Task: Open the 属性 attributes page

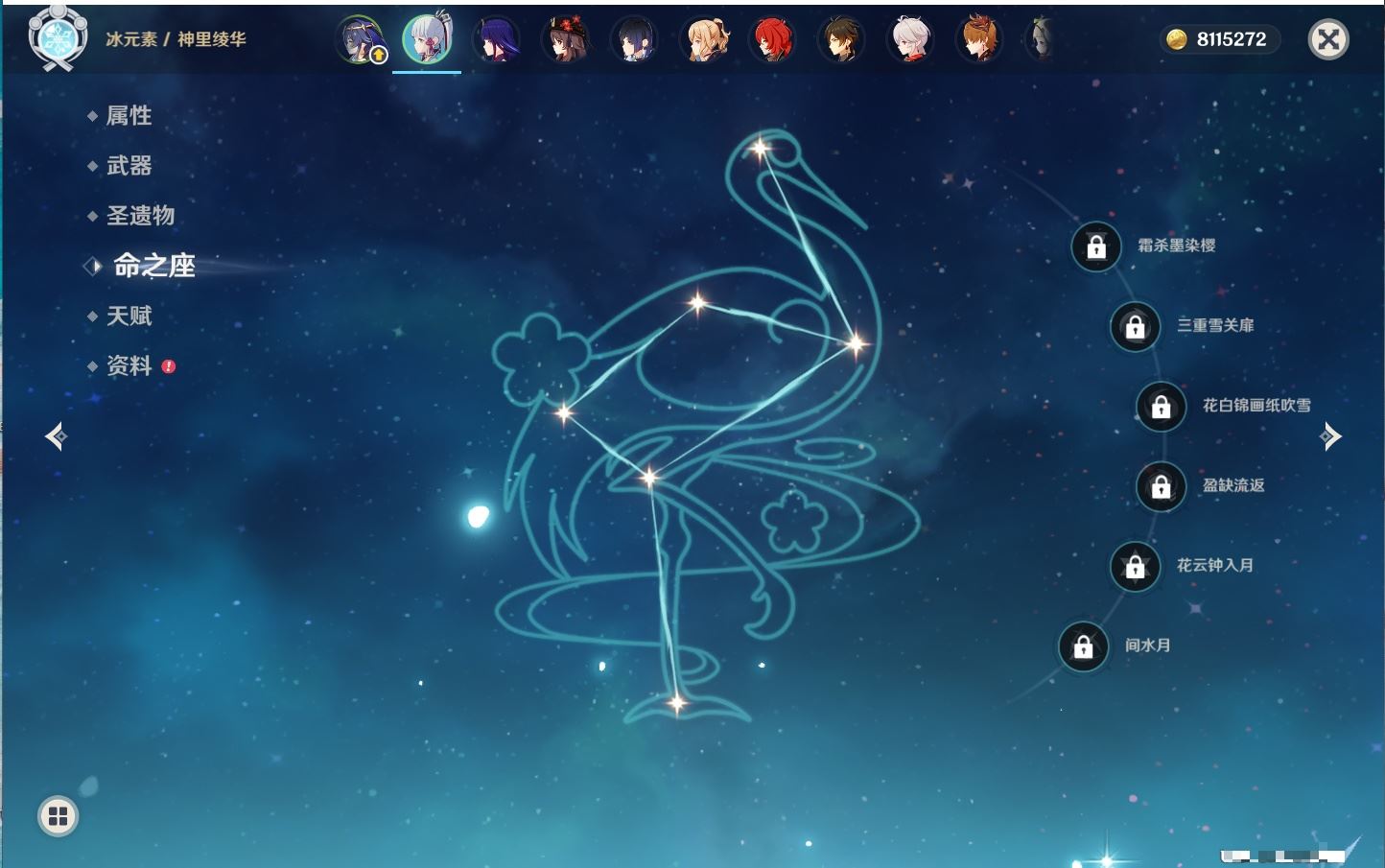Action: point(129,116)
